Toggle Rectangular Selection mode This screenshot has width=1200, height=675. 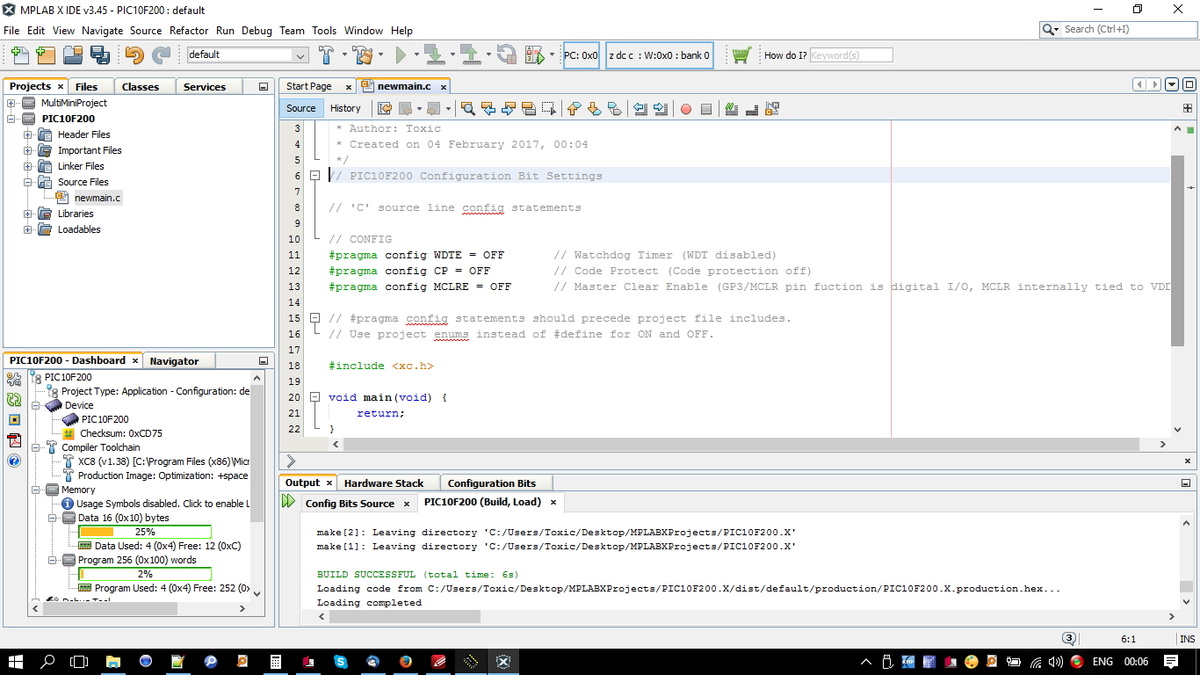549,108
